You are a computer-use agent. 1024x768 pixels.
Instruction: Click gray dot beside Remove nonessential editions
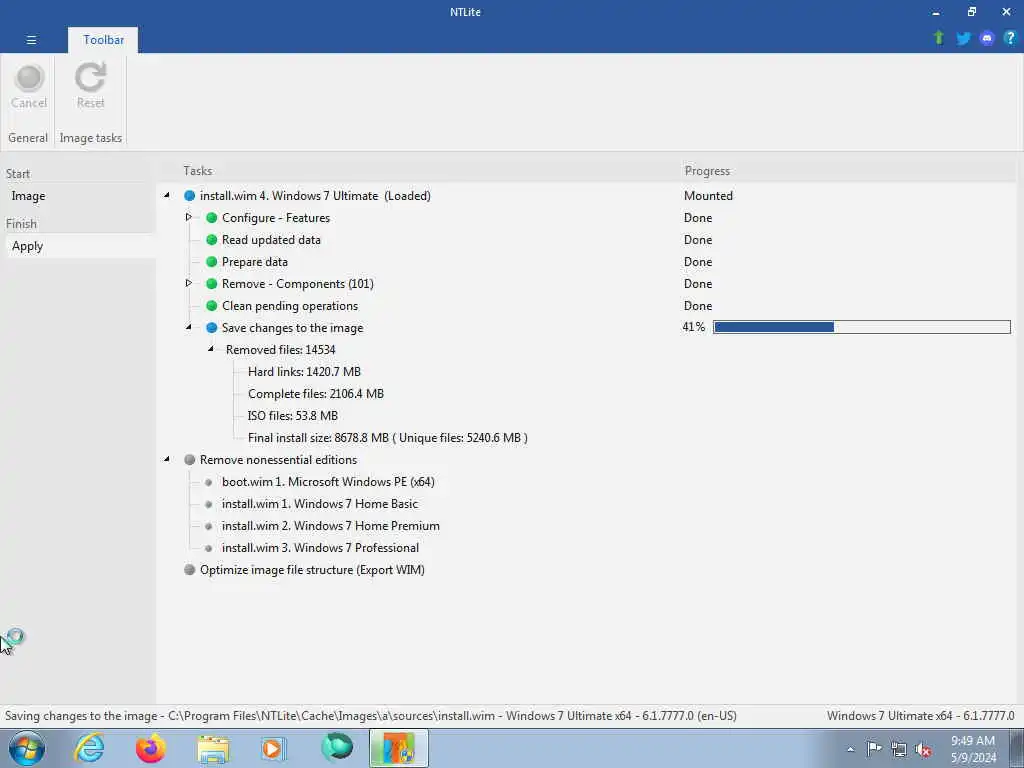189,460
